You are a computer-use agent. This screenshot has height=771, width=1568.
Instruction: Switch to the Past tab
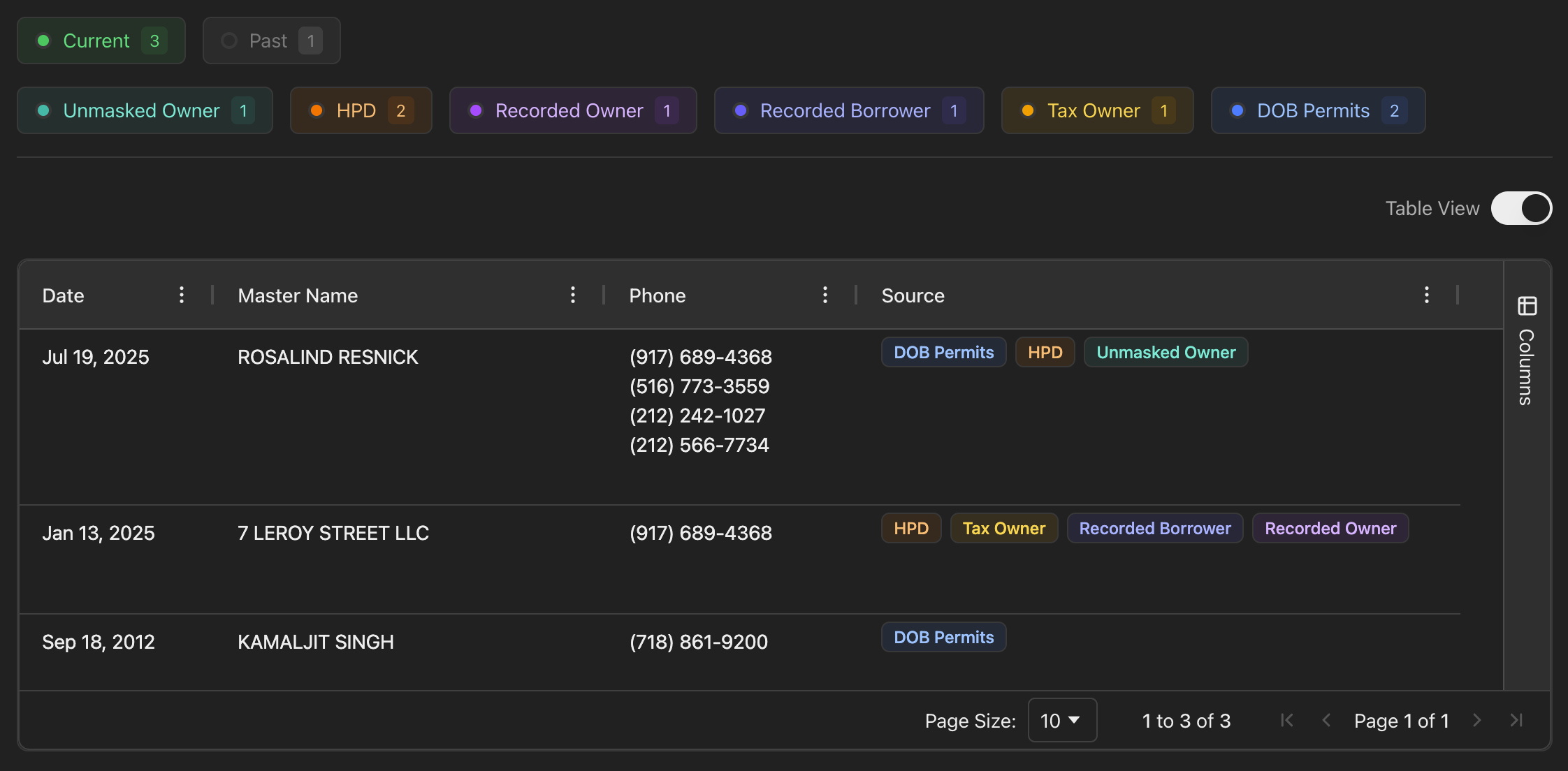pos(271,41)
